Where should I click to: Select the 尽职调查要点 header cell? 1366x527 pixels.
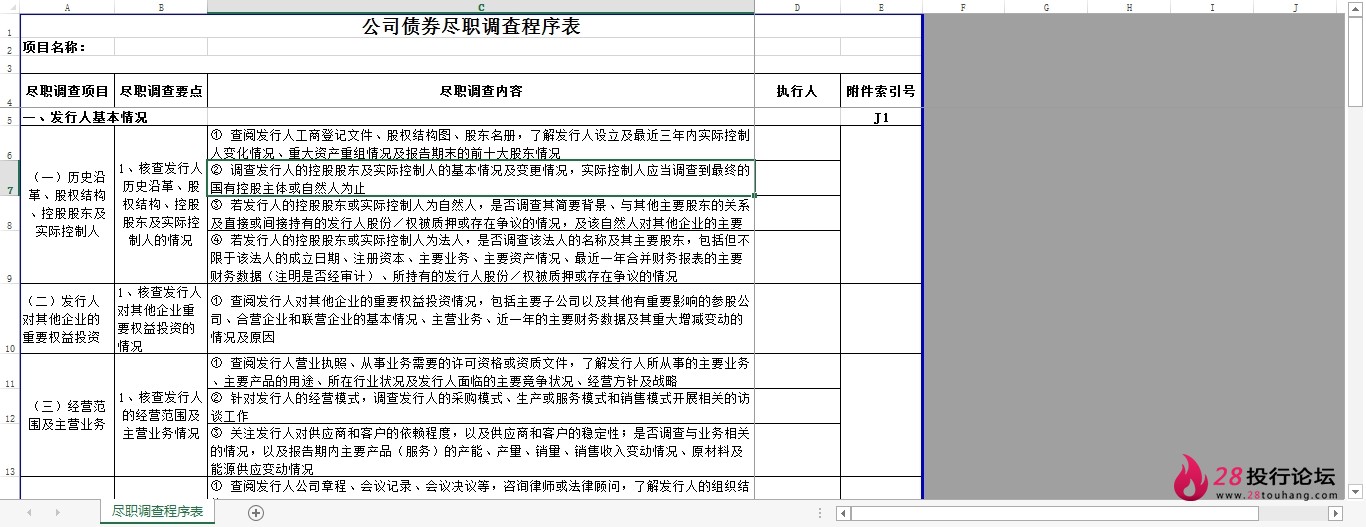(x=161, y=91)
